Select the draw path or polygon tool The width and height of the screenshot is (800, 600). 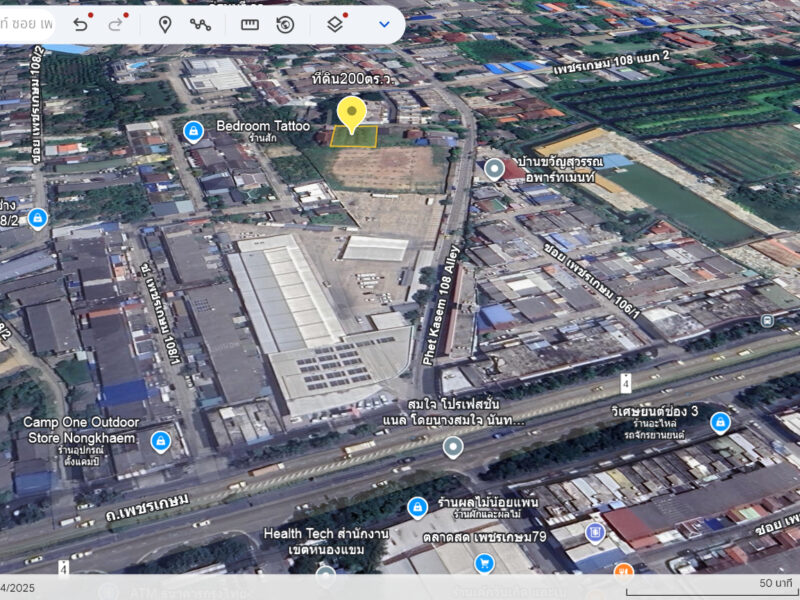pyautogui.click(x=200, y=24)
